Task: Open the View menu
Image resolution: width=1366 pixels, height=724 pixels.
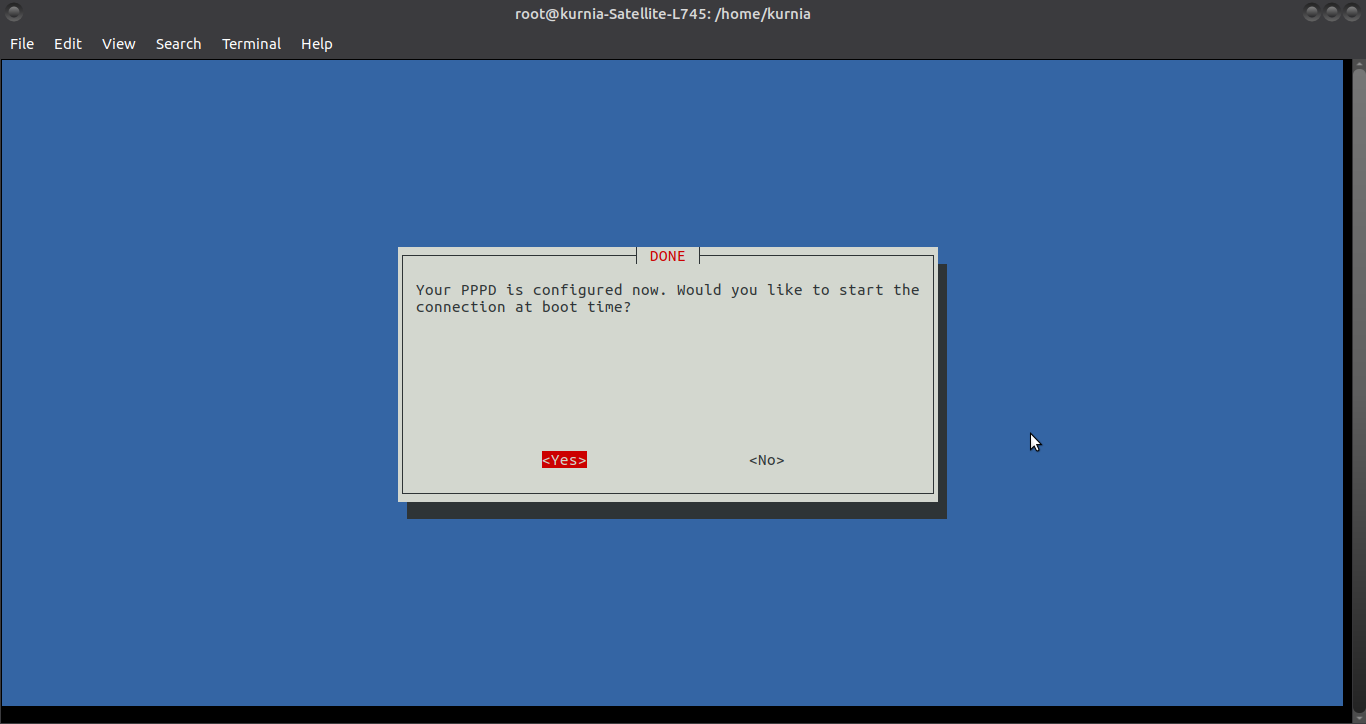Action: (x=118, y=43)
